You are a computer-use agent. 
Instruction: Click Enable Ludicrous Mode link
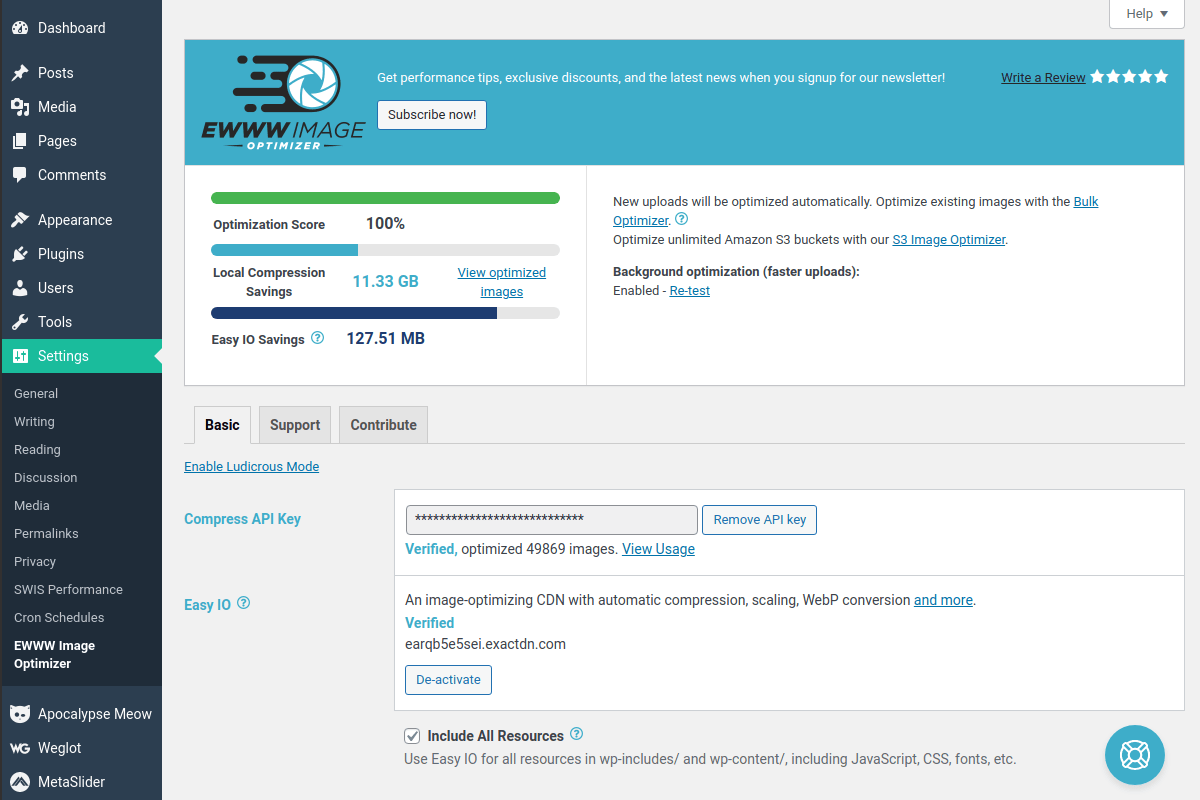pyautogui.click(x=251, y=466)
